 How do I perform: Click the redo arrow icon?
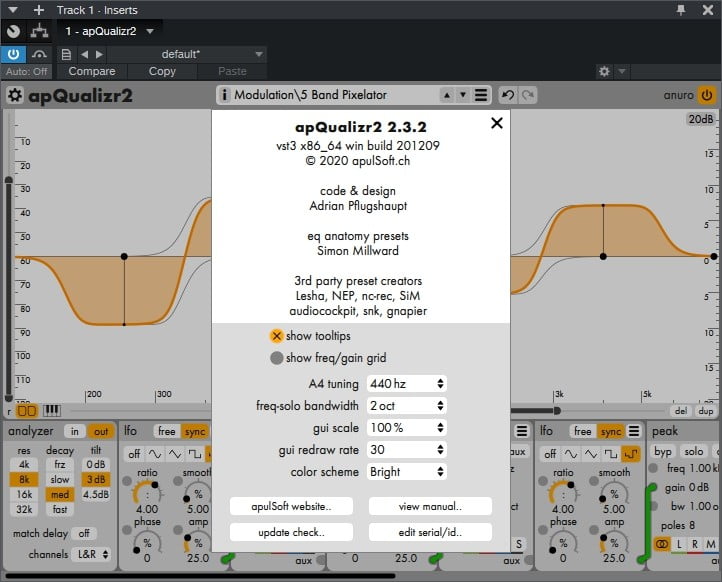(x=528, y=95)
